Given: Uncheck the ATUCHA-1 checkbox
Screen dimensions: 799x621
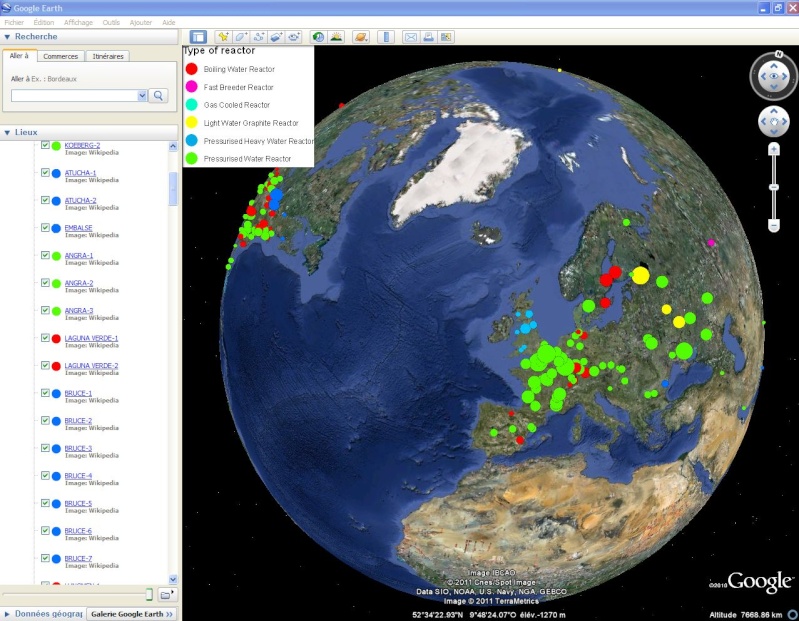Looking at the screenshot, I should (45, 173).
